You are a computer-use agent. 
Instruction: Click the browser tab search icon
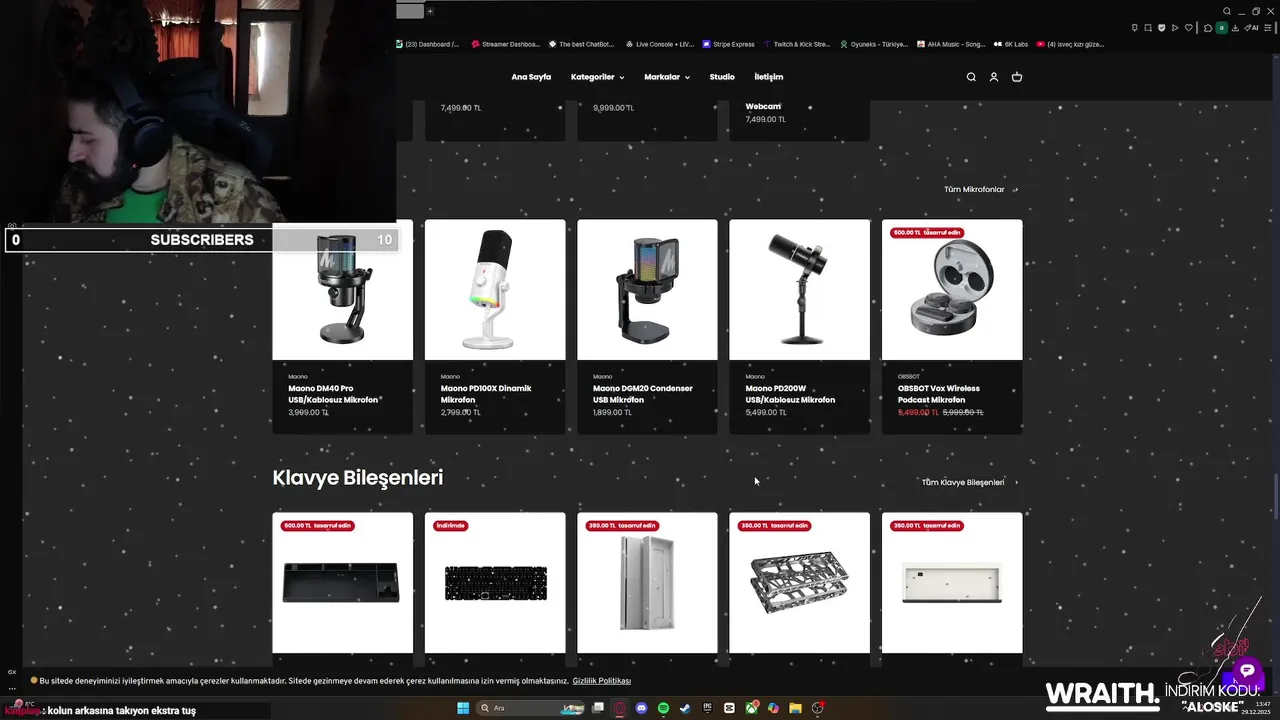1227,11
